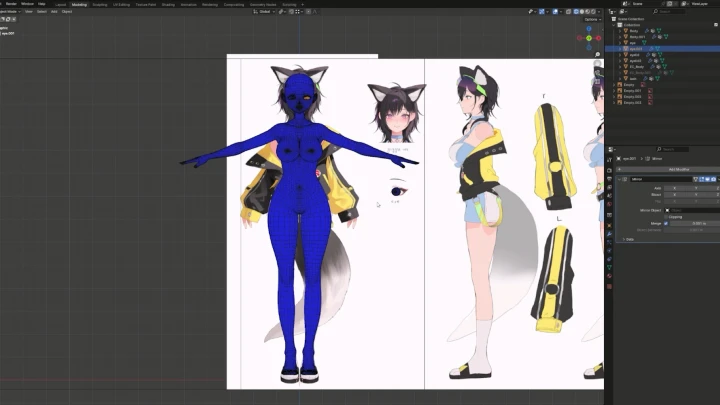The width and height of the screenshot is (720, 405).
Task: Toggle Bisect X
Action: pyautogui.click(x=675, y=195)
